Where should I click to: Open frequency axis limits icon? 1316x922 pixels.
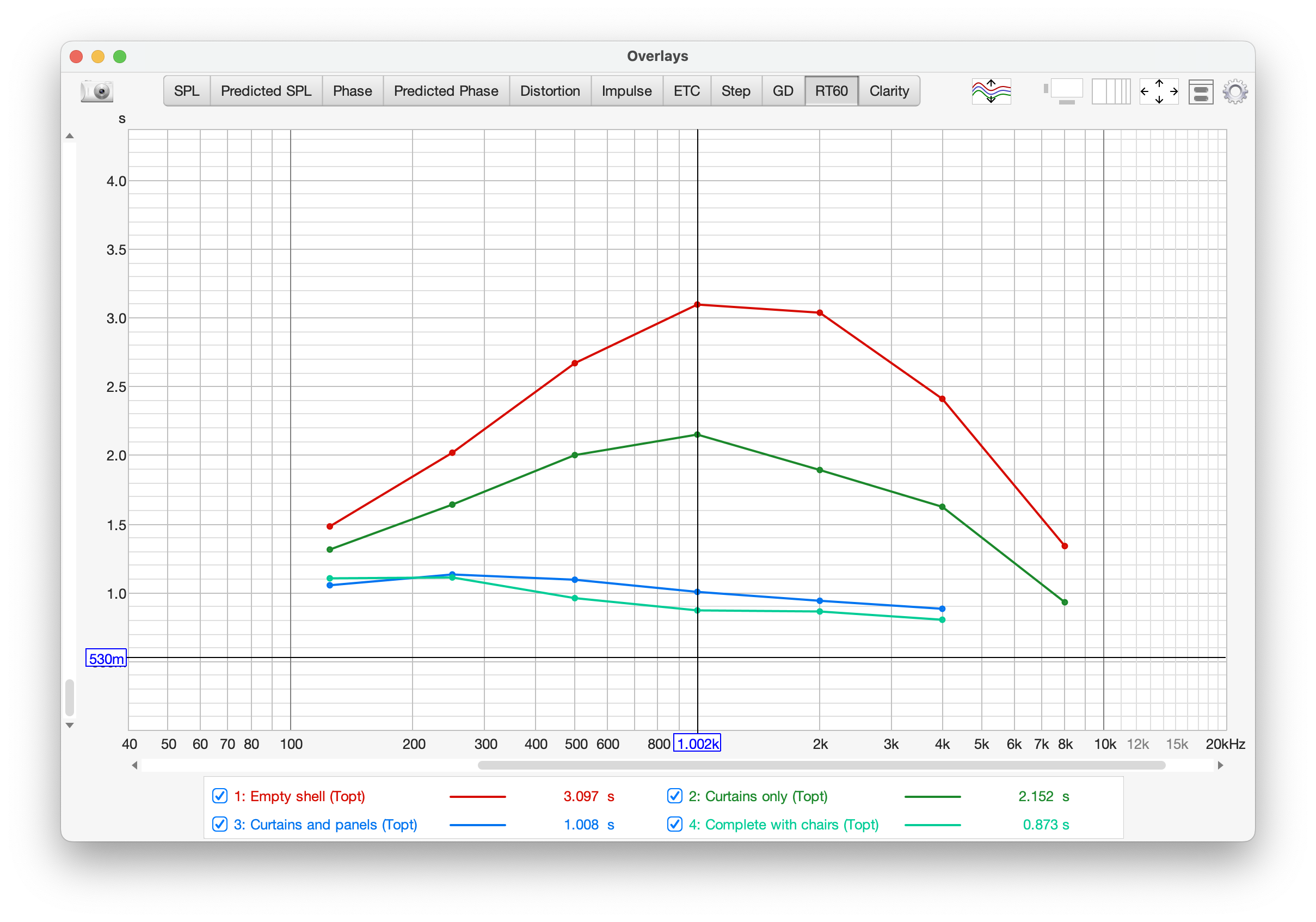point(1111,91)
